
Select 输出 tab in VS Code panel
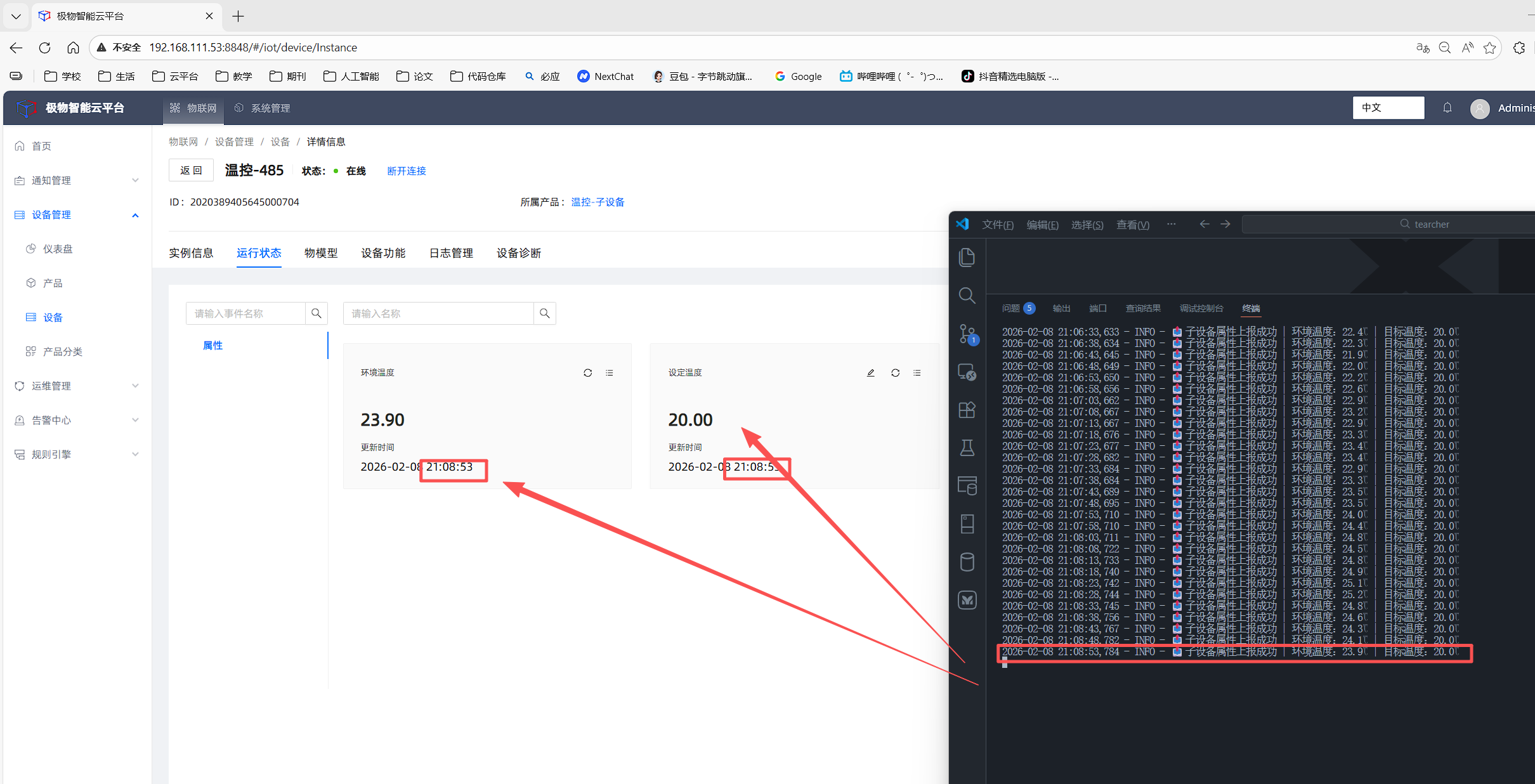(x=1061, y=308)
